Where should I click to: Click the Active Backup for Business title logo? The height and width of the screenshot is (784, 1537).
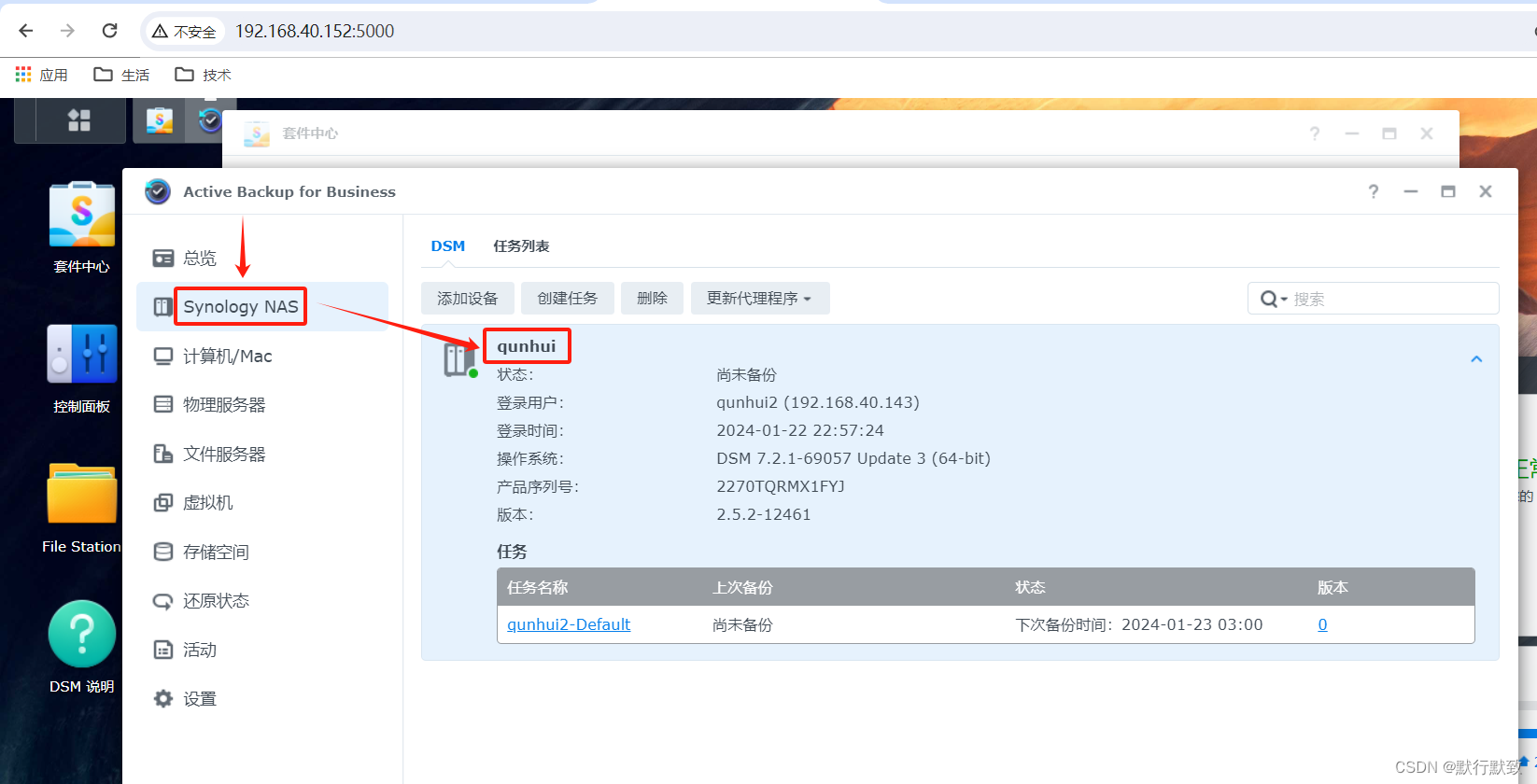pyautogui.click(x=158, y=191)
